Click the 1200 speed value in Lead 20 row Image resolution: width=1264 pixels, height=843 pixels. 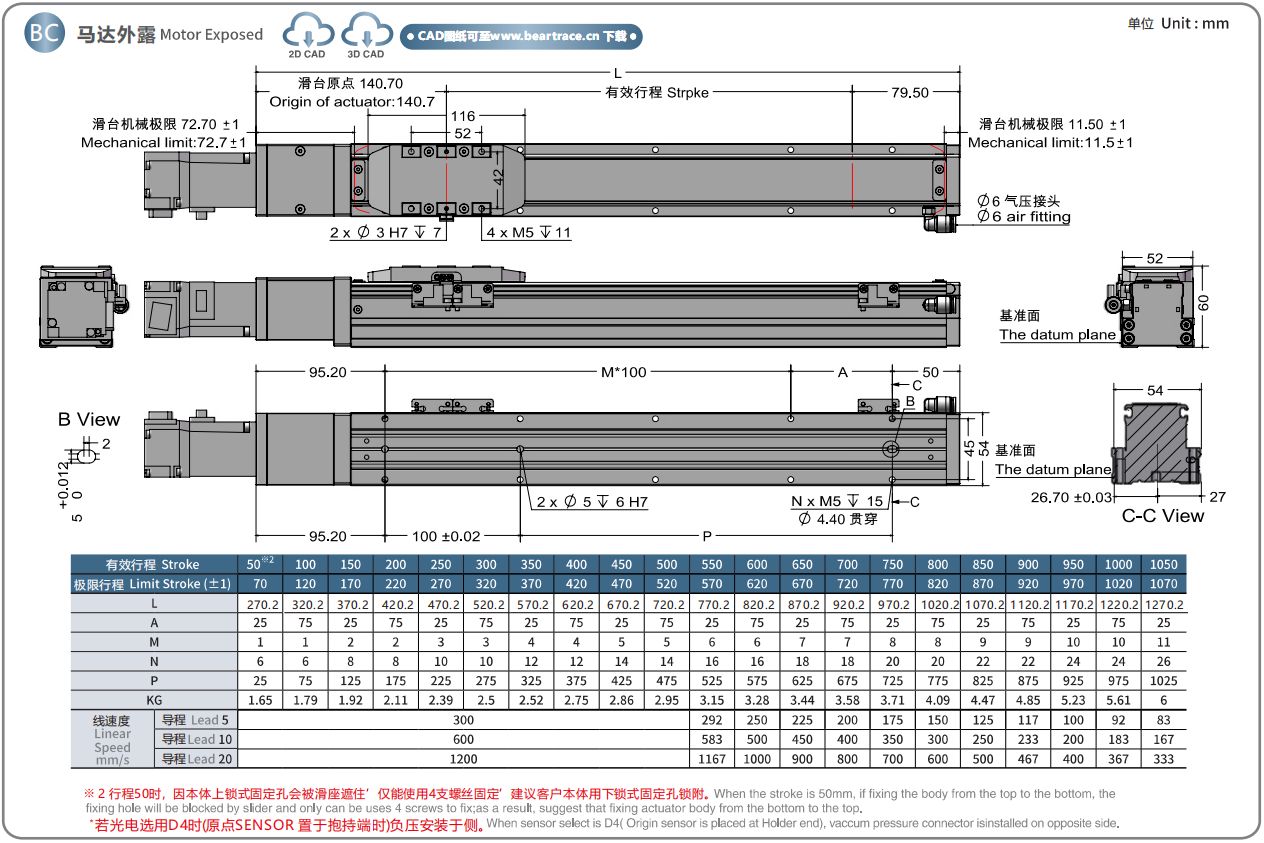click(x=464, y=759)
